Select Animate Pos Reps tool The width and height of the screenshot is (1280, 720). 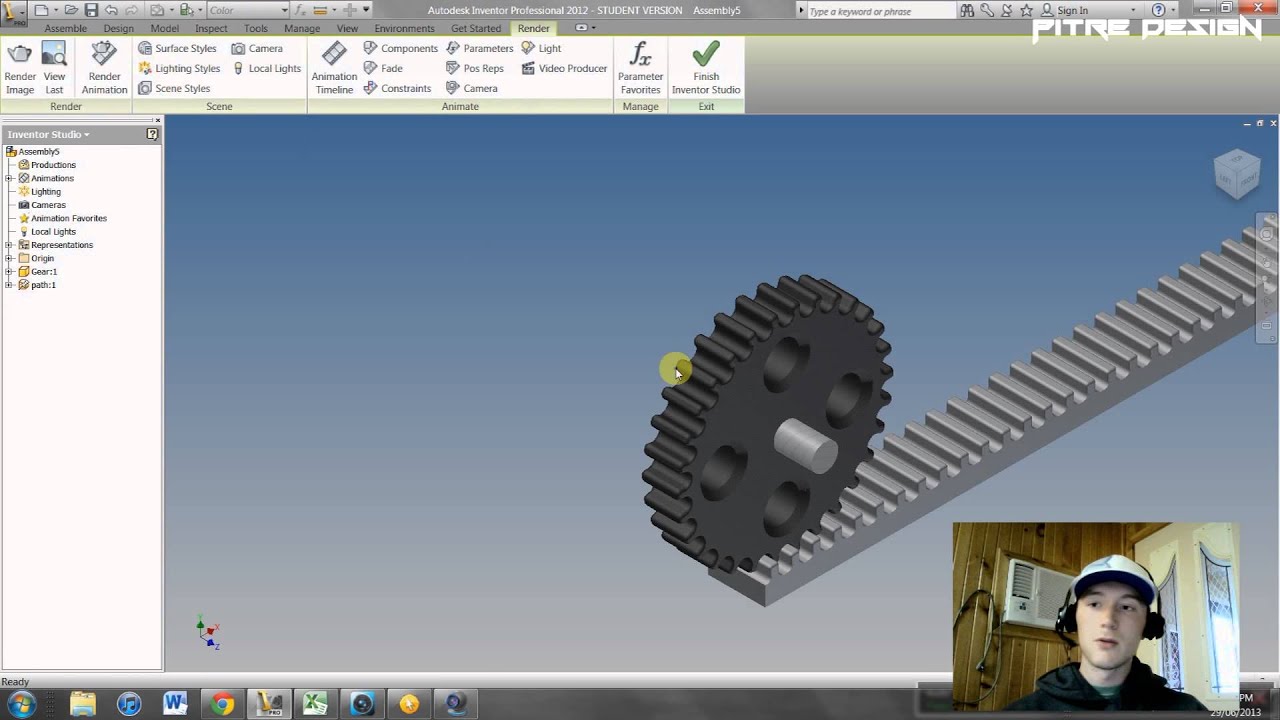475,68
